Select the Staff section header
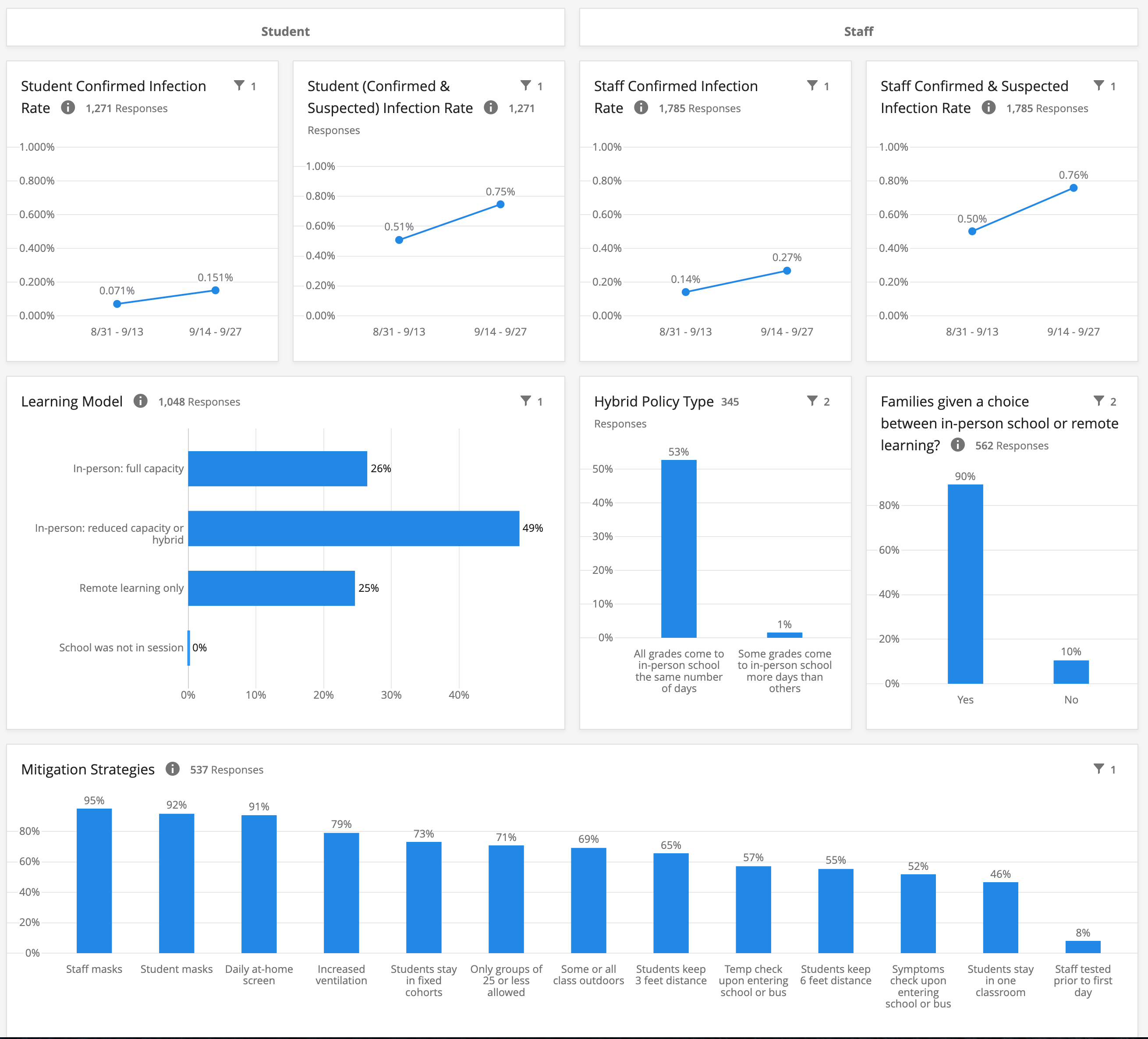Image resolution: width=1148 pixels, height=1039 pixels. click(858, 31)
